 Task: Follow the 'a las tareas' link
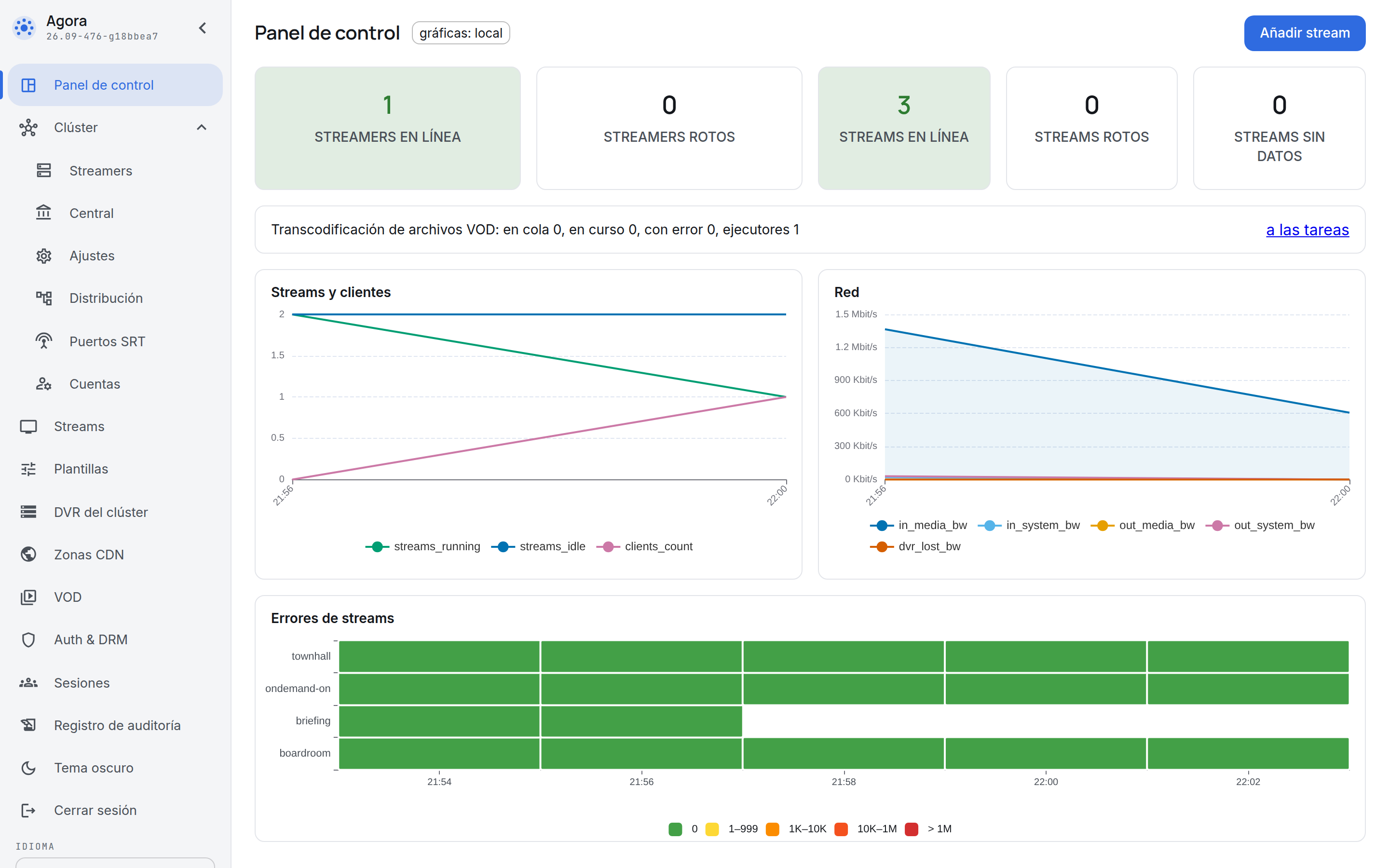(1307, 230)
